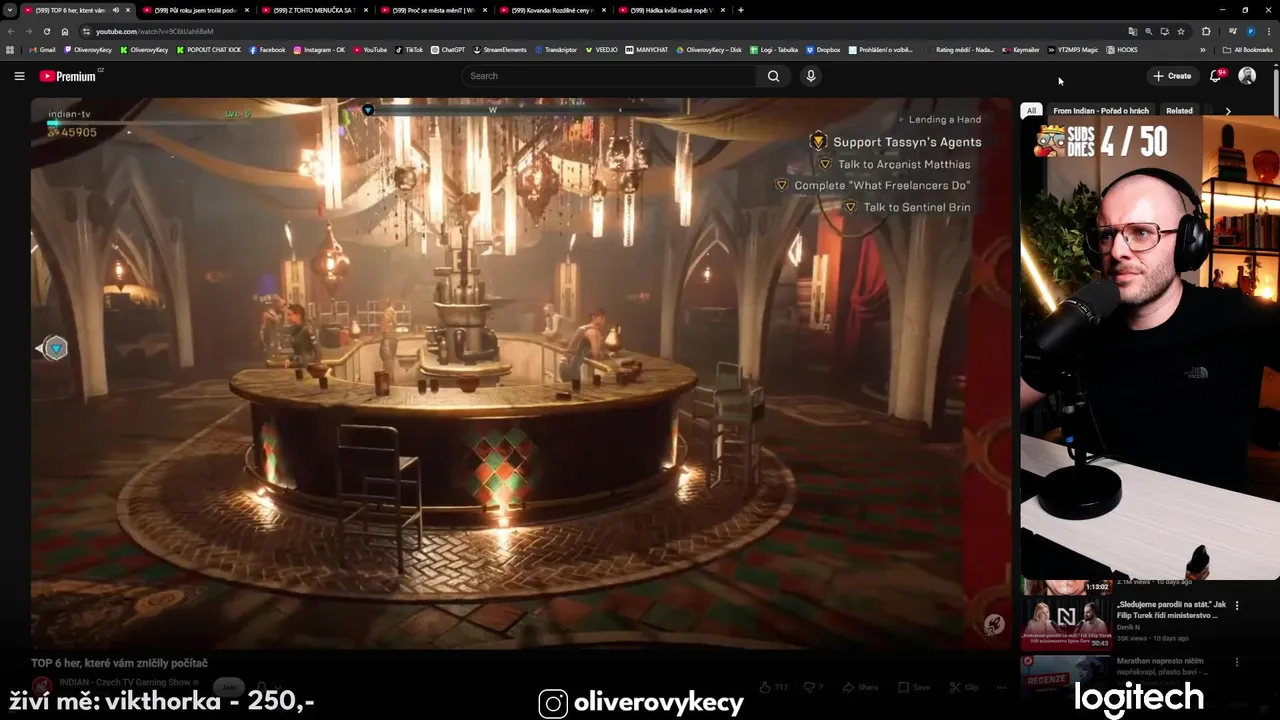Play or pause the video player
Image resolution: width=1280 pixels, height=720 pixels.
tap(520, 372)
